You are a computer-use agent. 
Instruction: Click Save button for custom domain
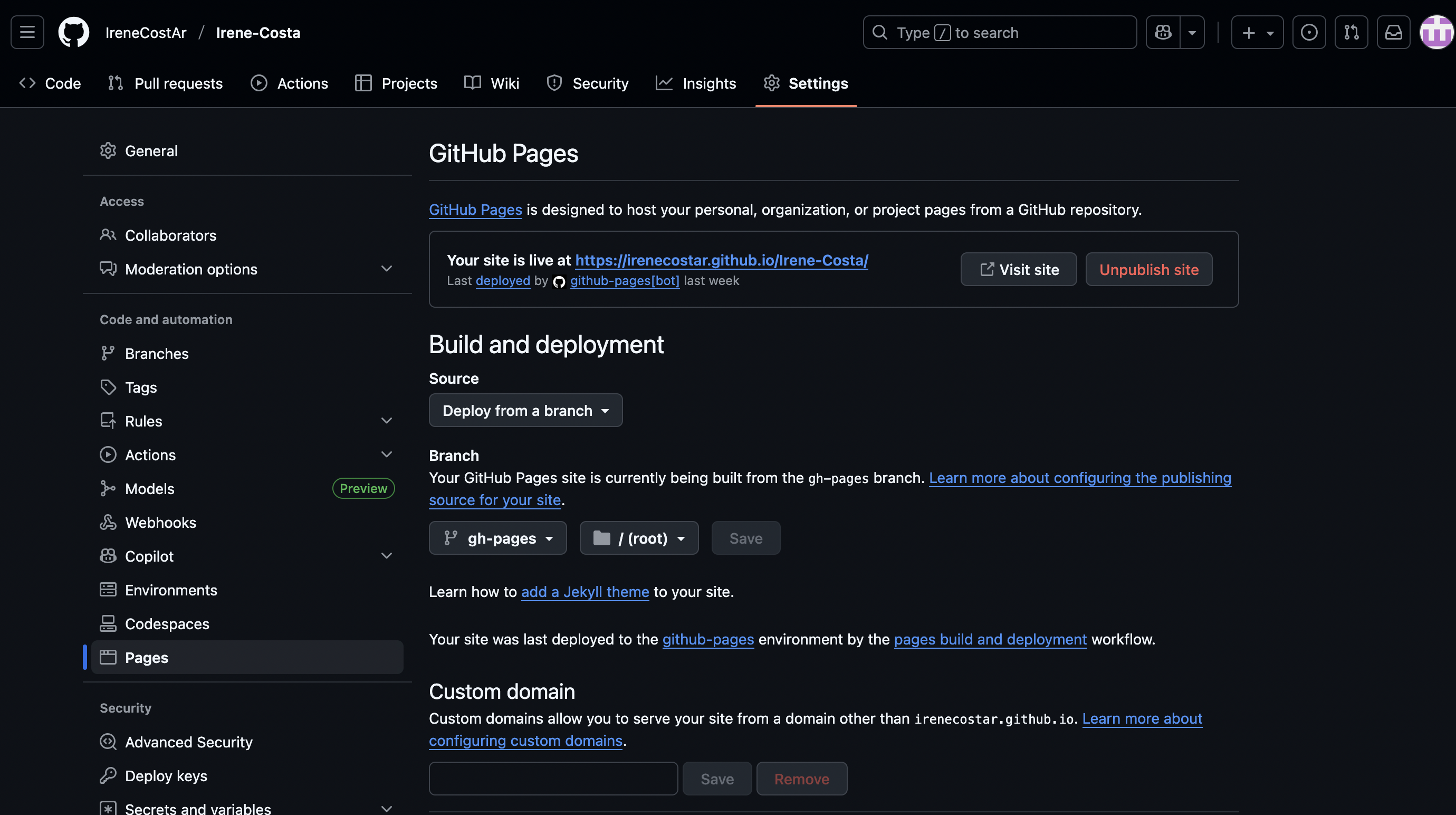(x=717, y=779)
